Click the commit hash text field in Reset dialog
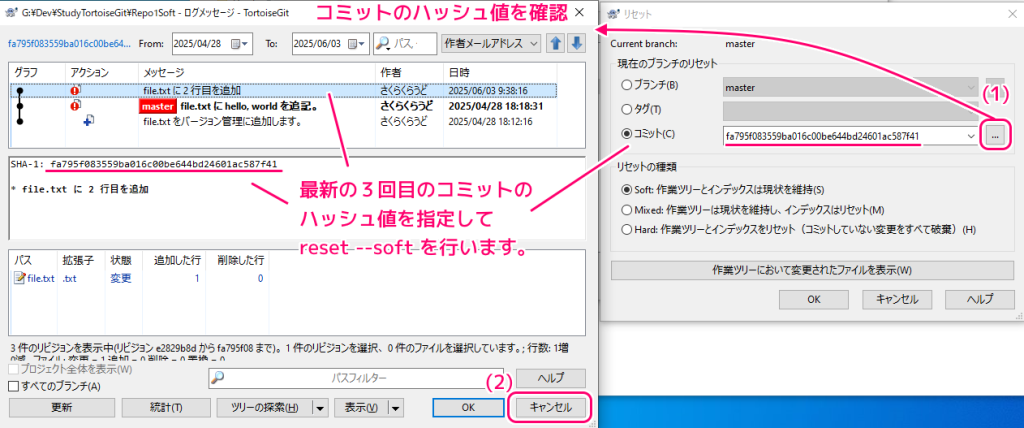1024x428 pixels. point(842,136)
